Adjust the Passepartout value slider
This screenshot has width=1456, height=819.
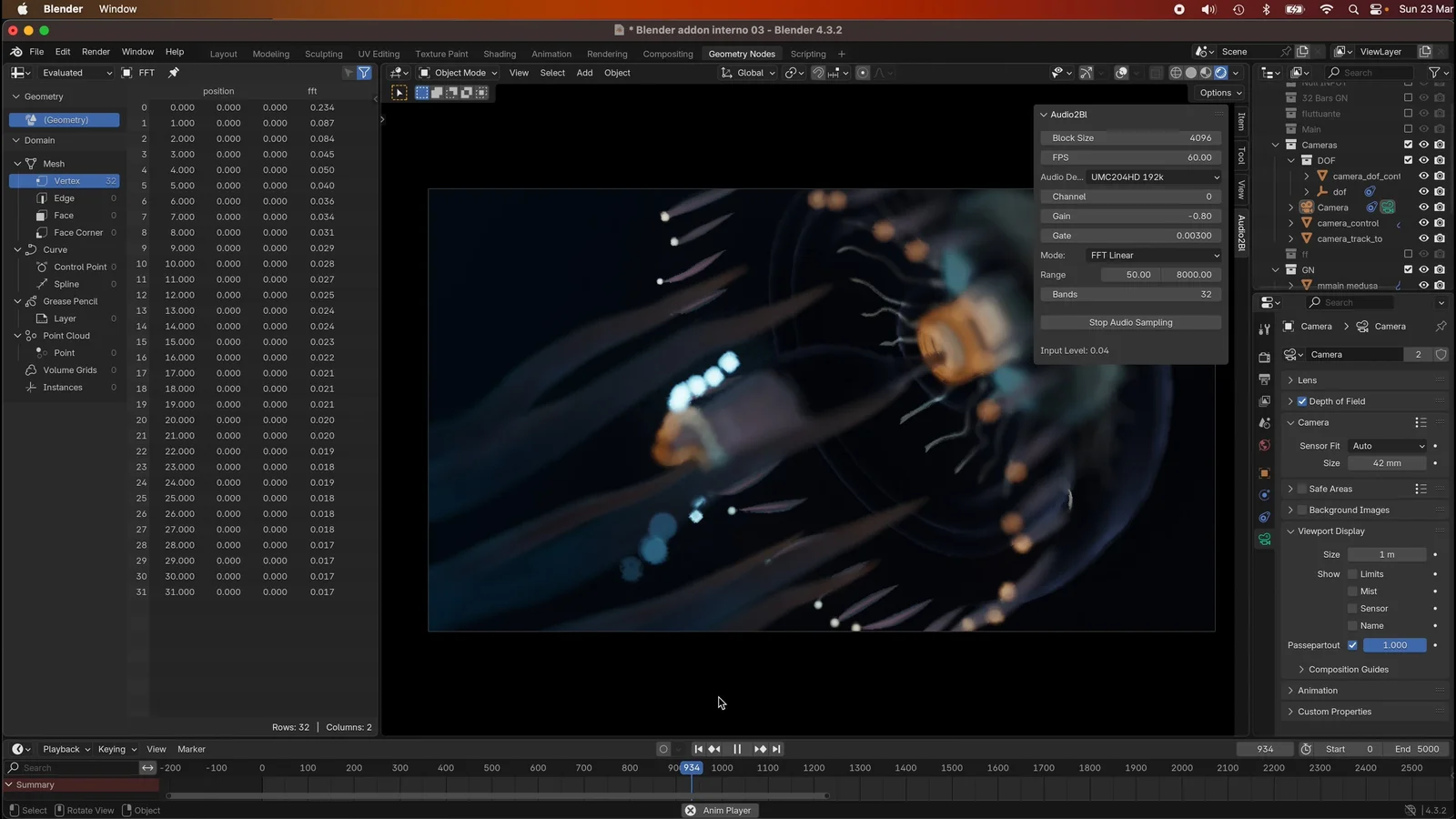click(1394, 644)
